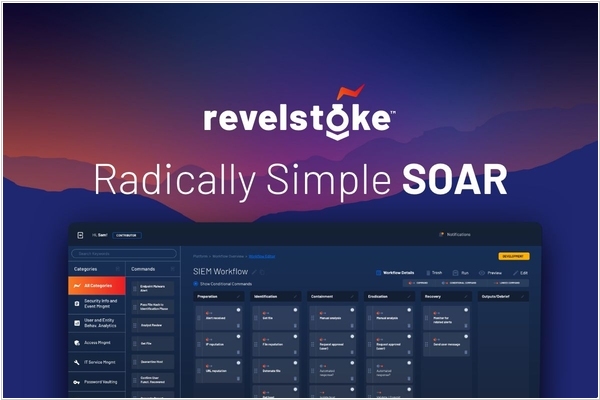
Task: Click the Trash icon in the workflow toolbar
Action: 428,273
